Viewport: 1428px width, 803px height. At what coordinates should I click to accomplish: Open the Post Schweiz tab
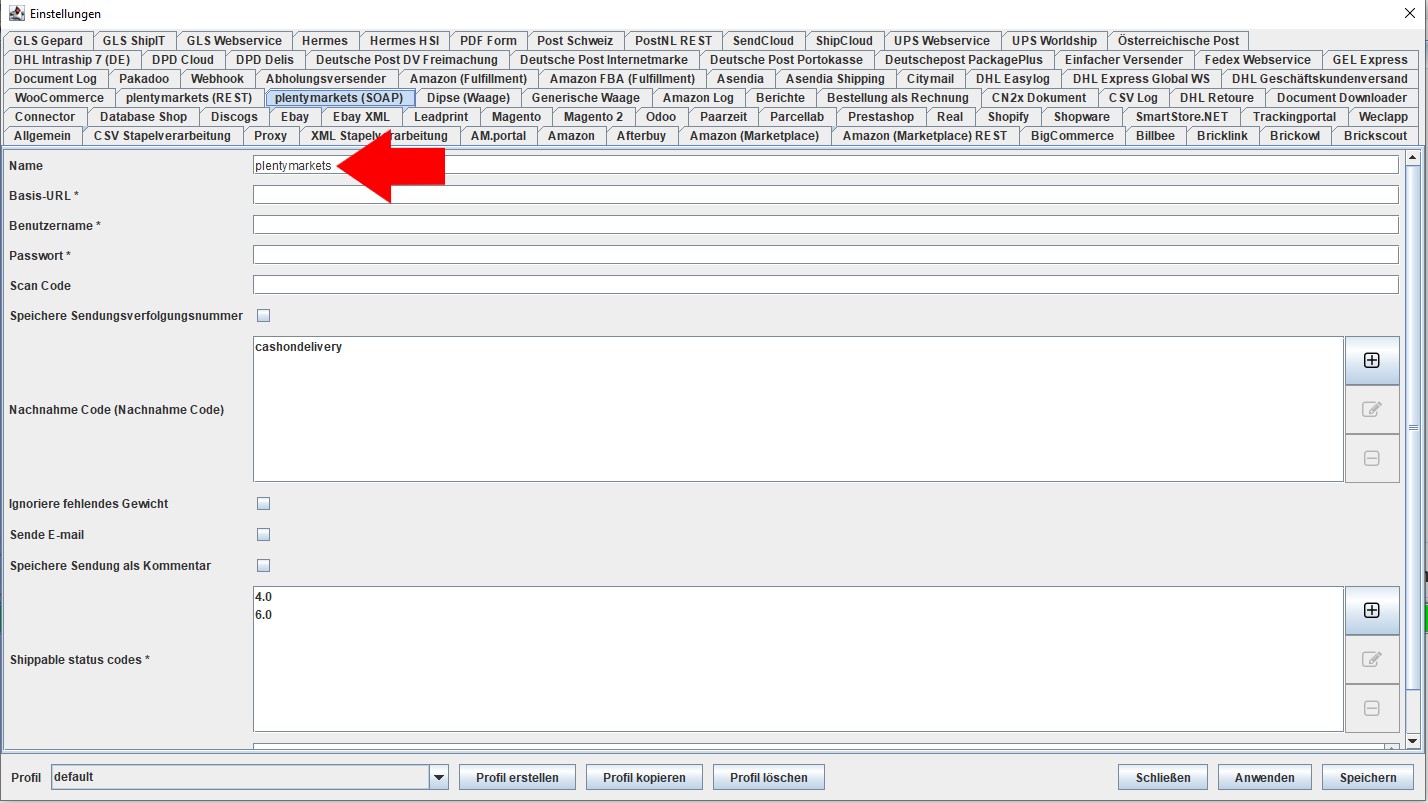575,41
